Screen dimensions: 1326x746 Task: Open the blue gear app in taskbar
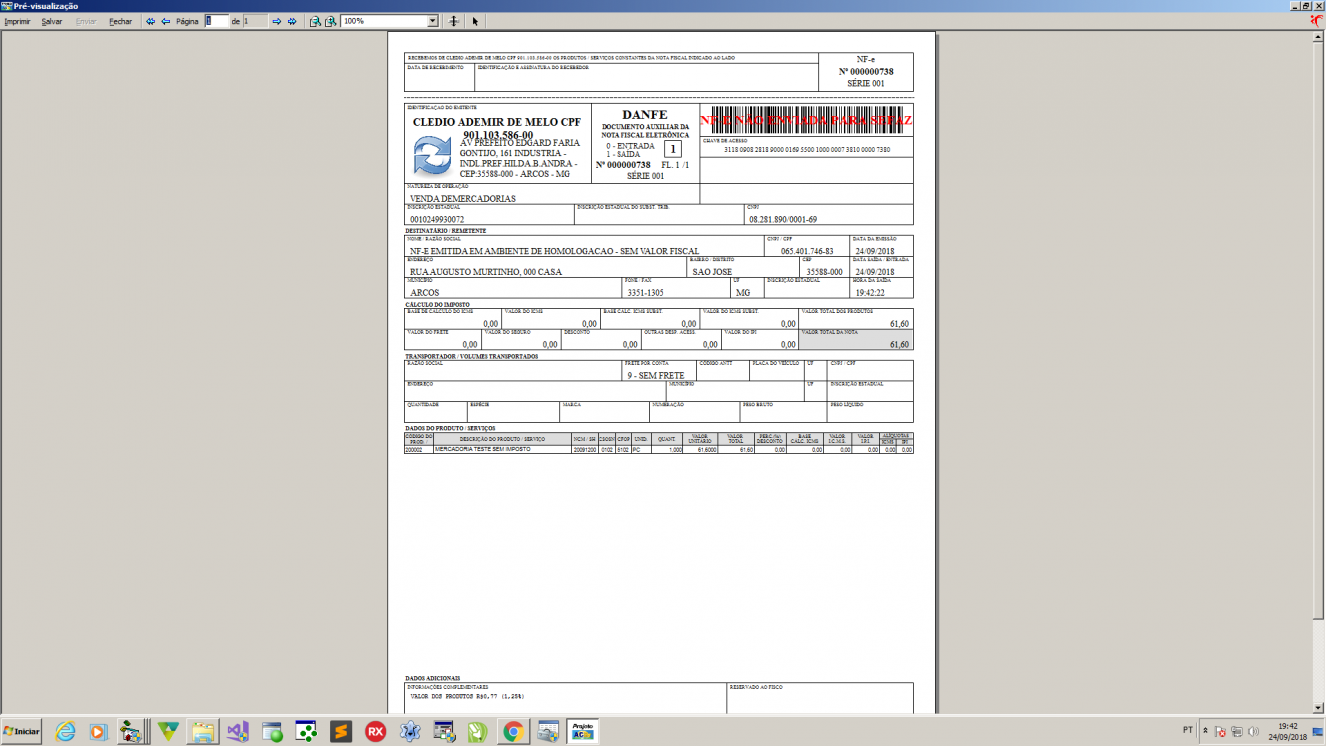(409, 731)
